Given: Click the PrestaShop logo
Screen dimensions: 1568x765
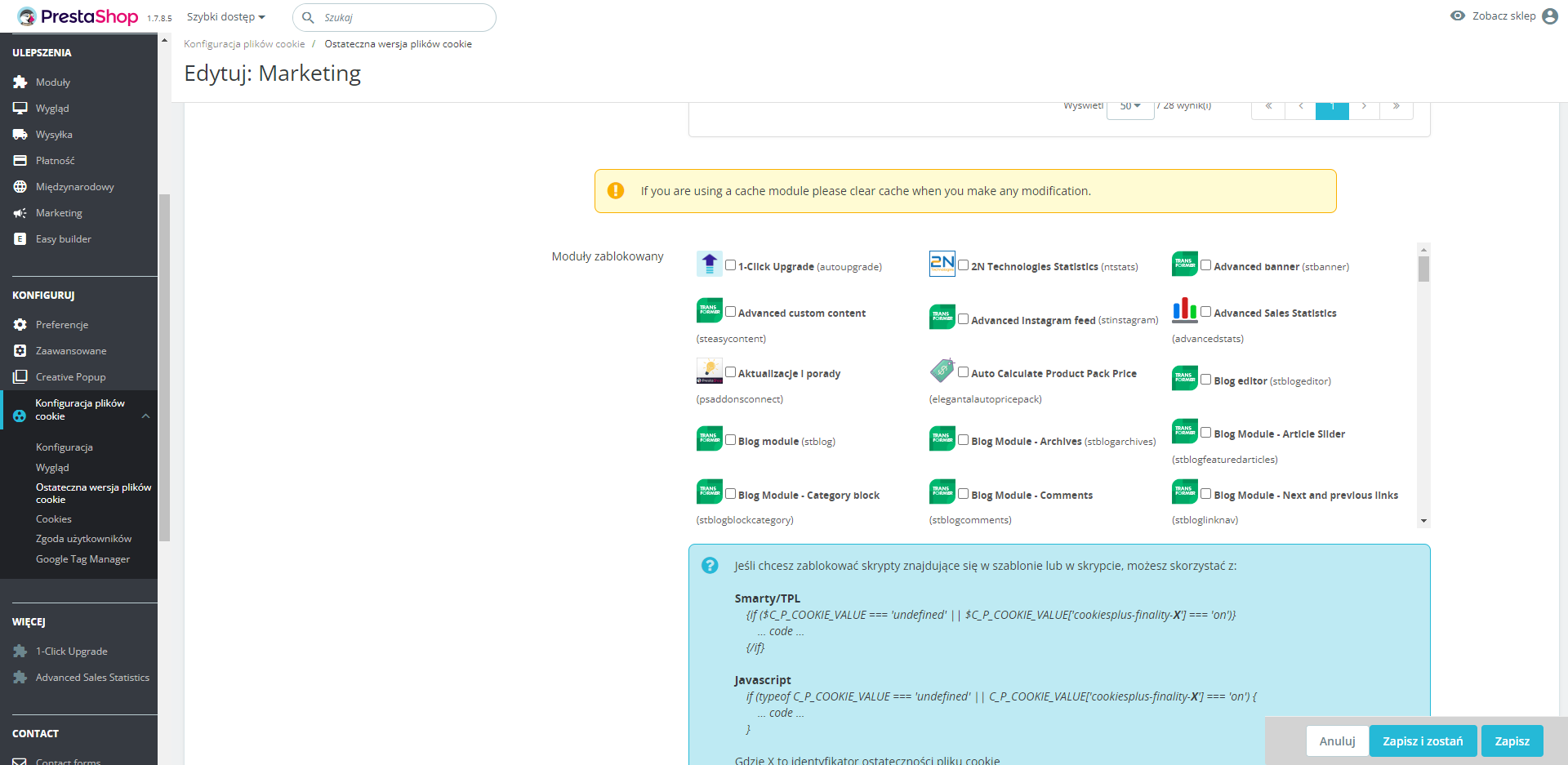Looking at the screenshot, I should 78,16.
